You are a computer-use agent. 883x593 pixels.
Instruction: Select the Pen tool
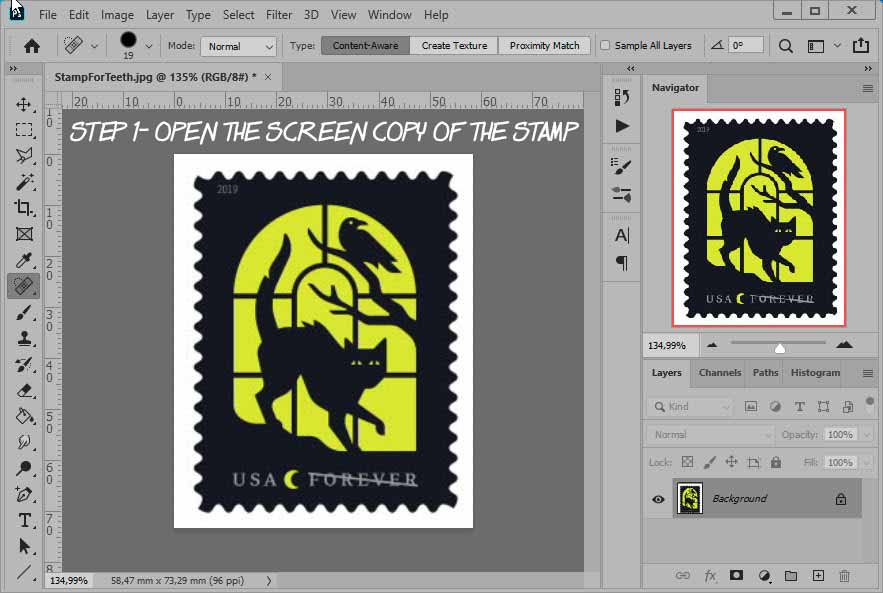point(24,494)
